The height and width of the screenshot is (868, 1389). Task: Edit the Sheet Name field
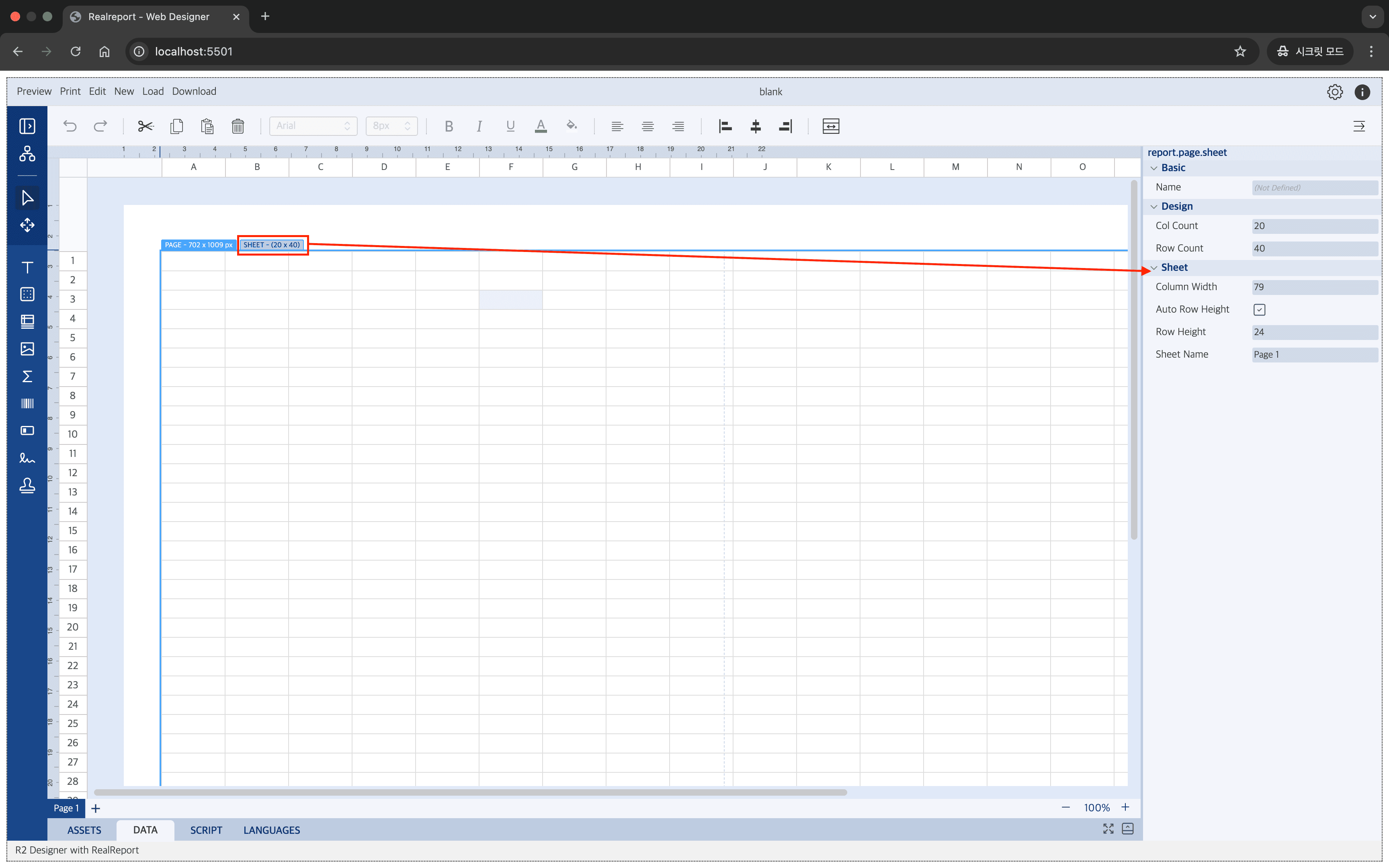point(1314,354)
